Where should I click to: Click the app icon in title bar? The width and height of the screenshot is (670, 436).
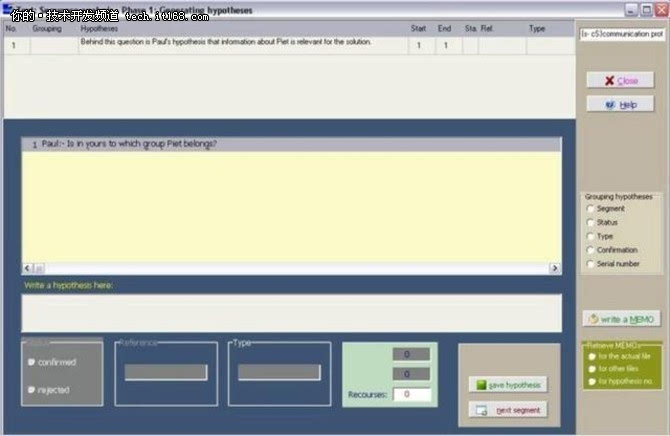click(7, 9)
